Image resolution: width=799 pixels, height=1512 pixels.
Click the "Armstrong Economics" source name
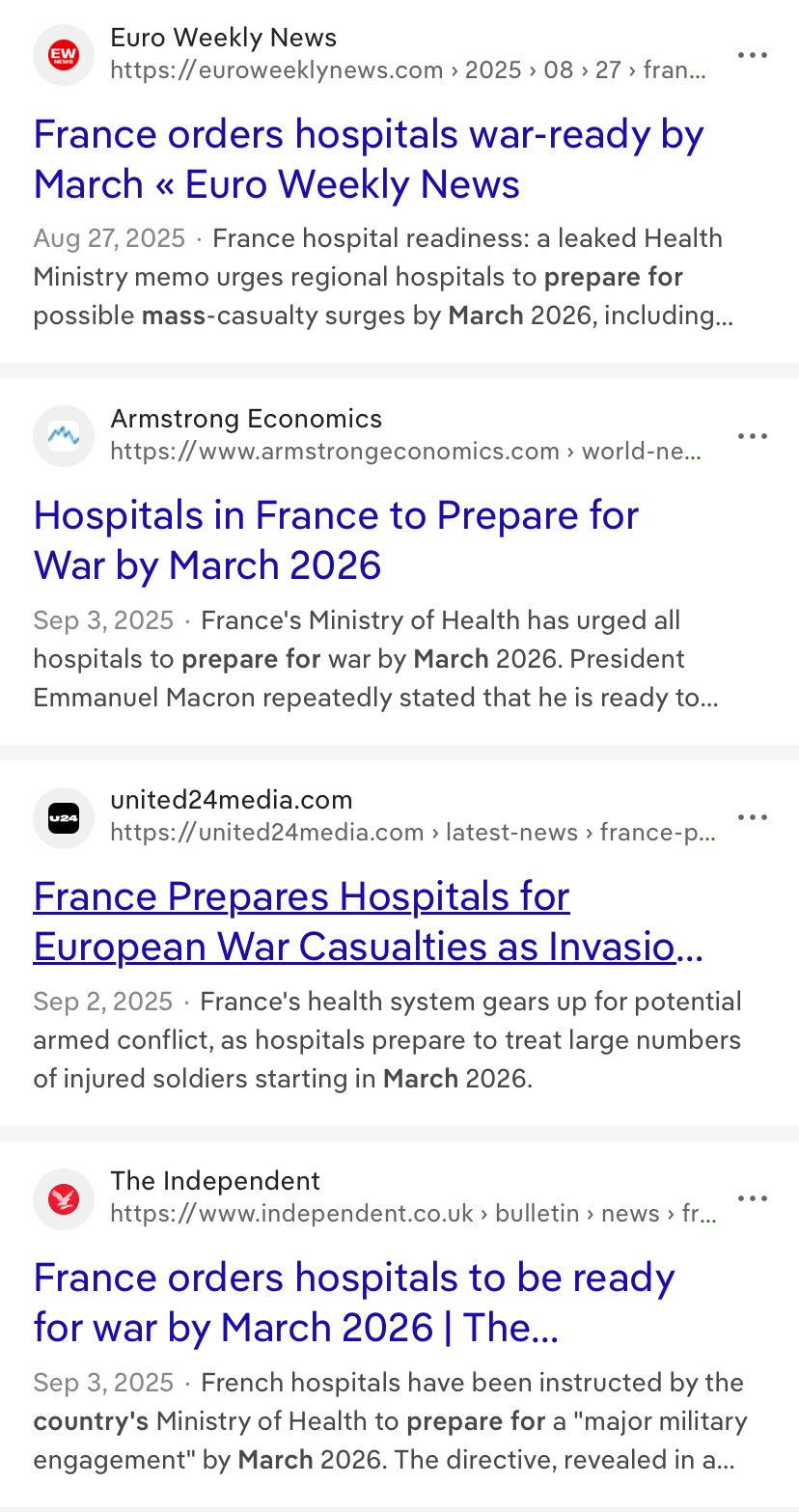(246, 419)
